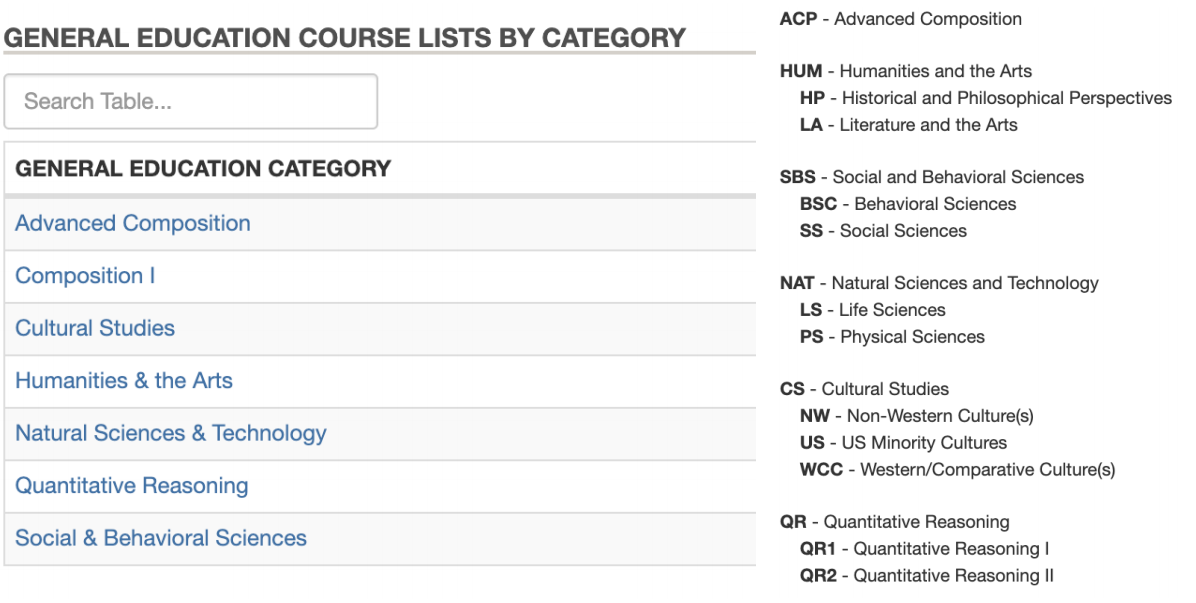Click the General Education Course Lists heading
The image size is (1196, 603).
(x=345, y=38)
